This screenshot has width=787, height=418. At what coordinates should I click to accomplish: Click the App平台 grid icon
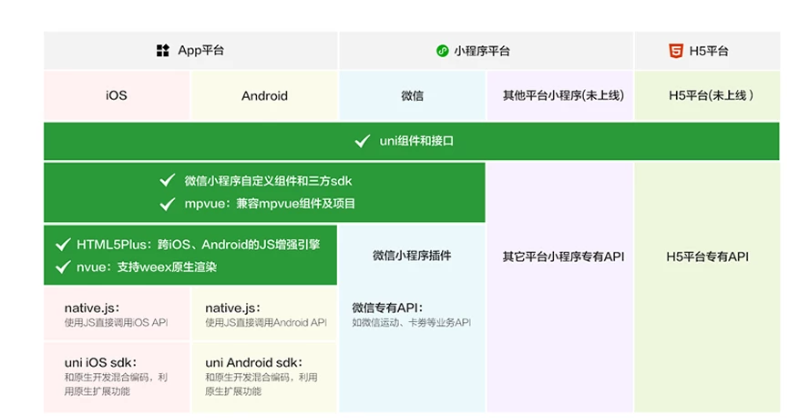[x=163, y=50]
